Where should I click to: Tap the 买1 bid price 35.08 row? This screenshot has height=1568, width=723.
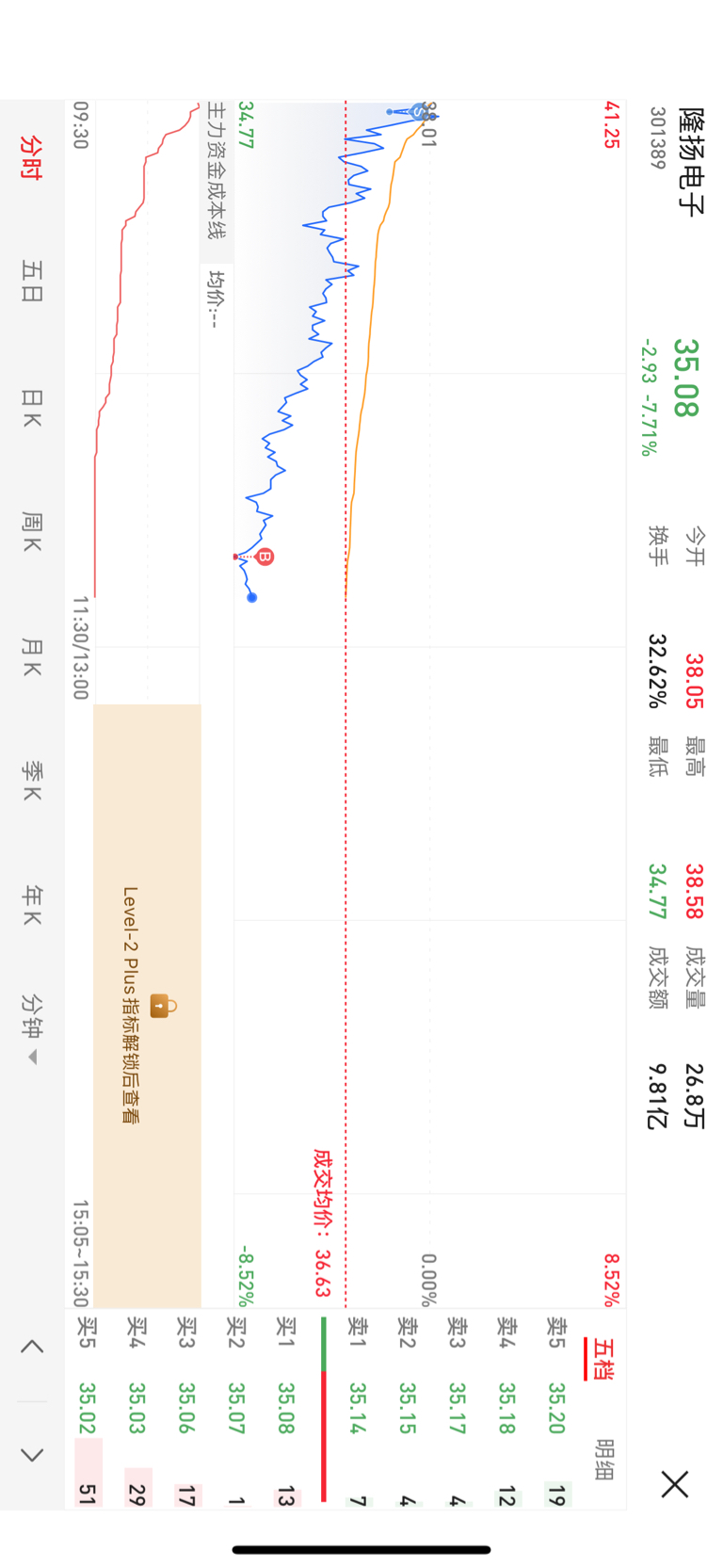(287, 1409)
